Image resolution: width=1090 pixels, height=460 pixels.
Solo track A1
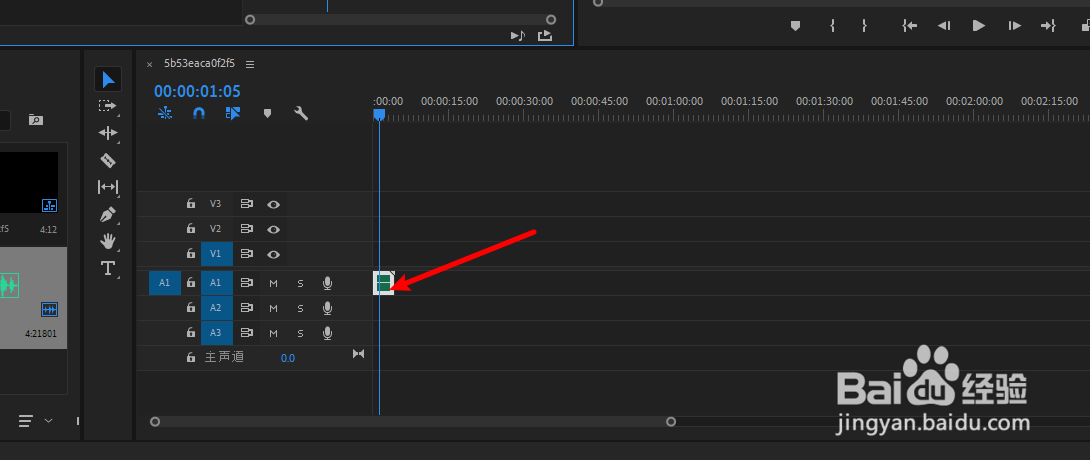[x=300, y=284]
